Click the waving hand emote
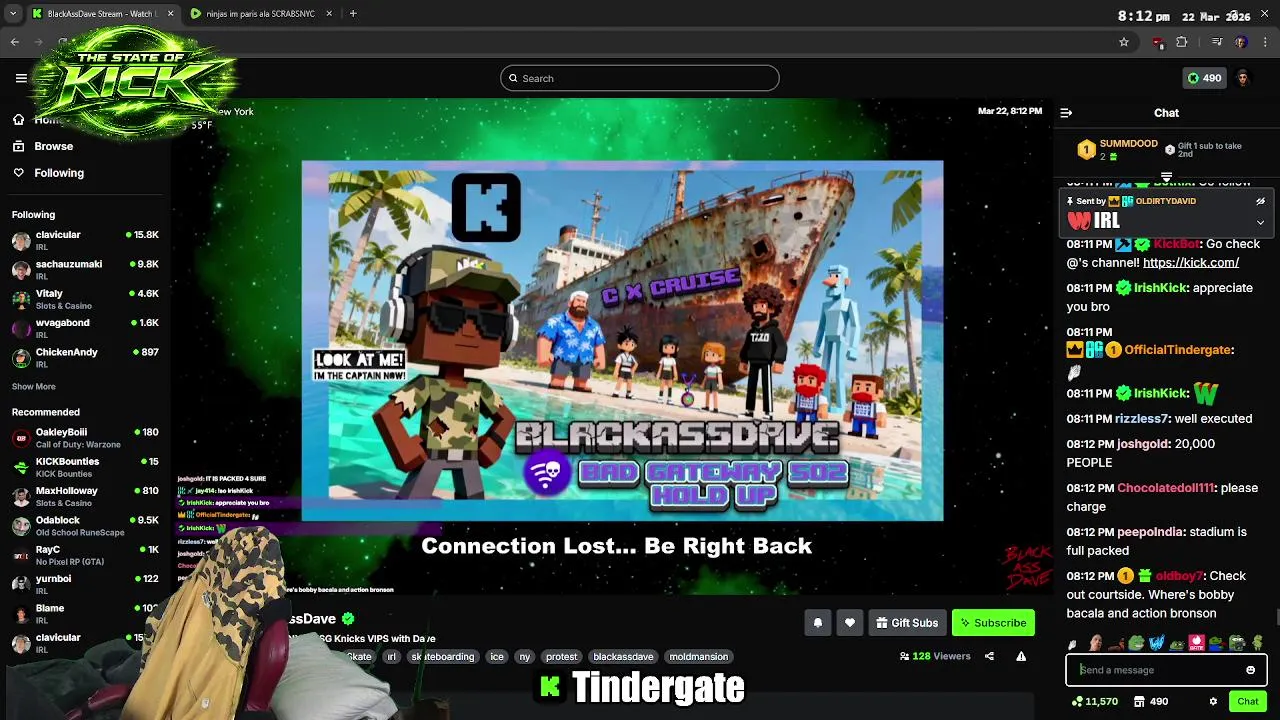 point(1072,645)
